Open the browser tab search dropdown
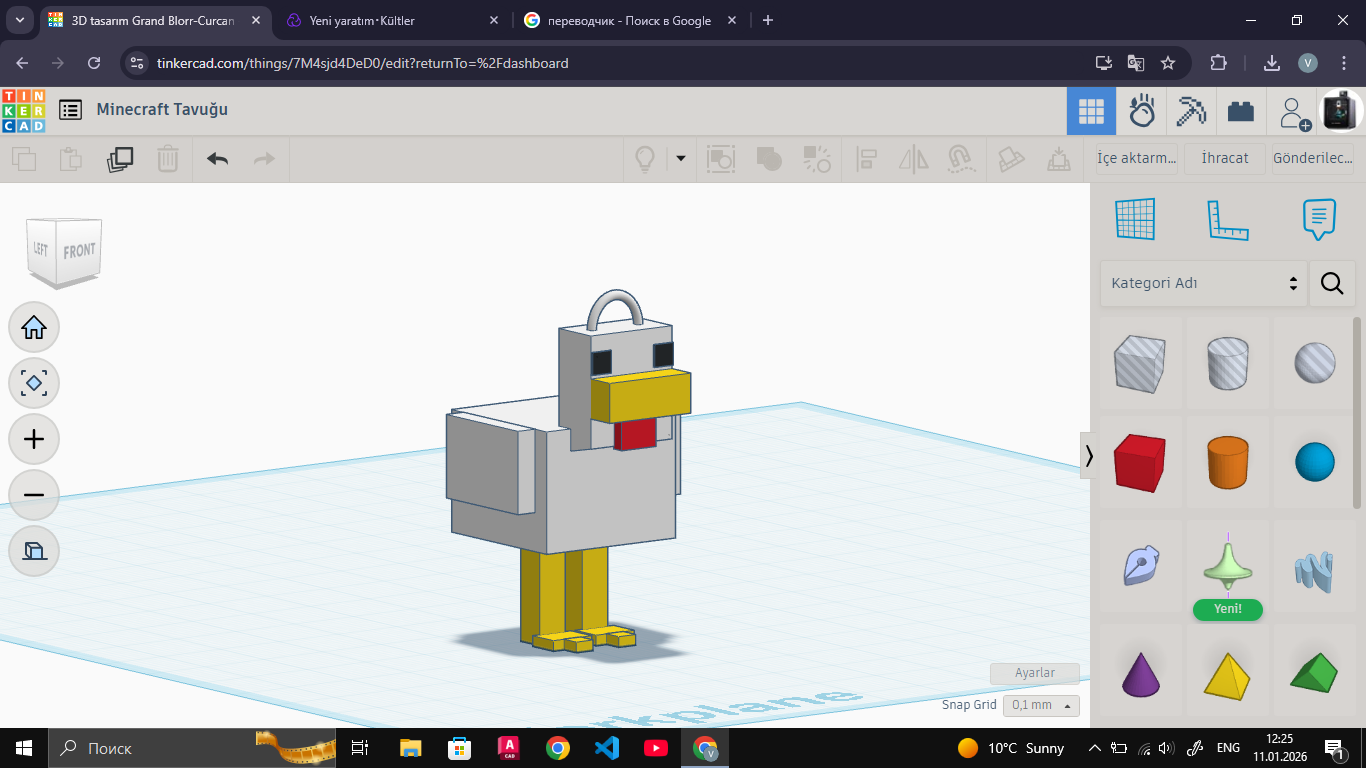The image size is (1366, 768). pos(19,20)
